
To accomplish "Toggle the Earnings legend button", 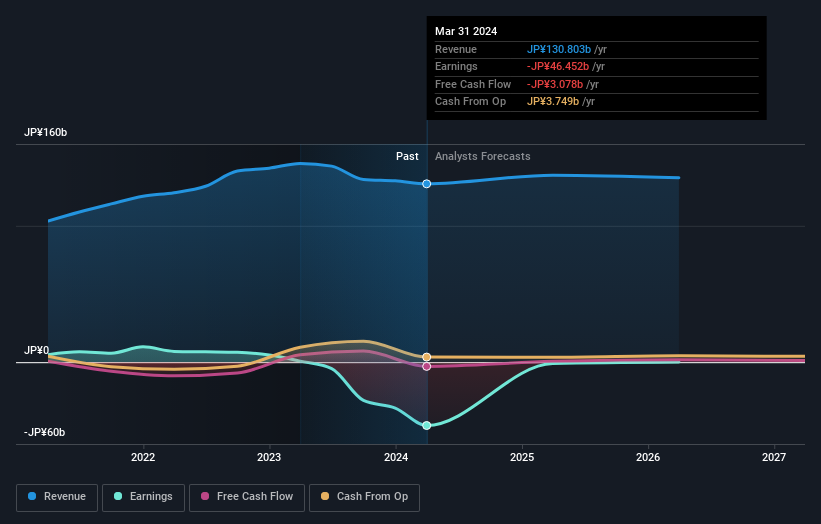I will (143, 497).
